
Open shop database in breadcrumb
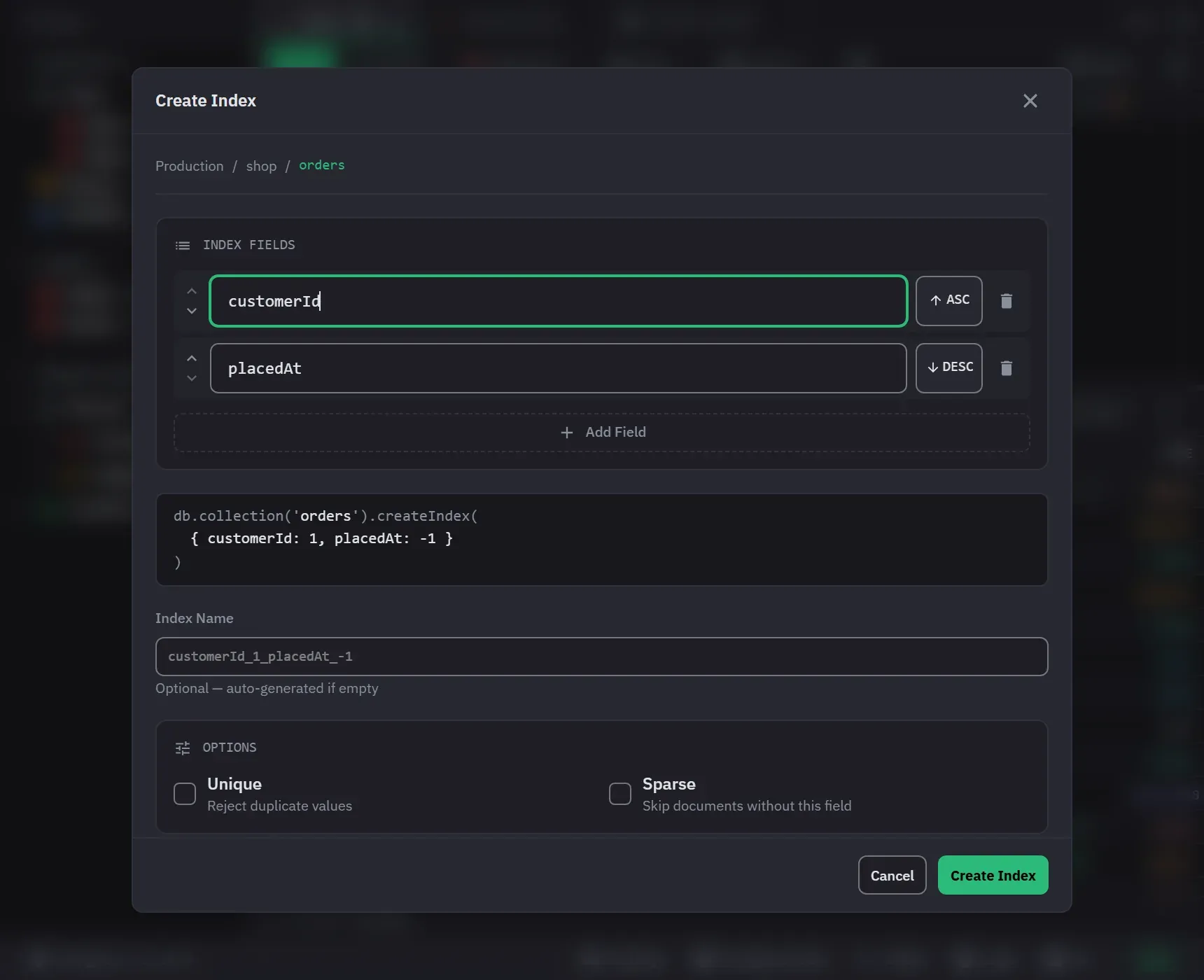(261, 166)
